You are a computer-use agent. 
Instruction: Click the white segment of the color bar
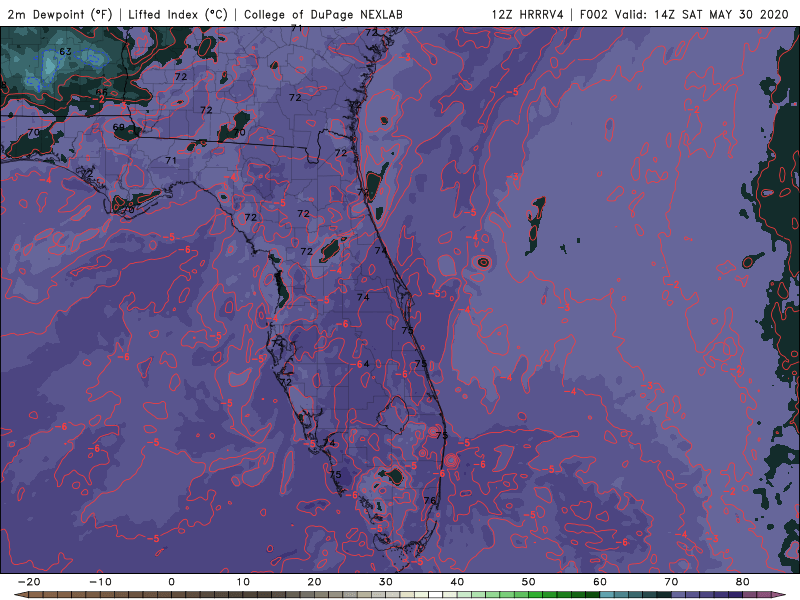436,595
